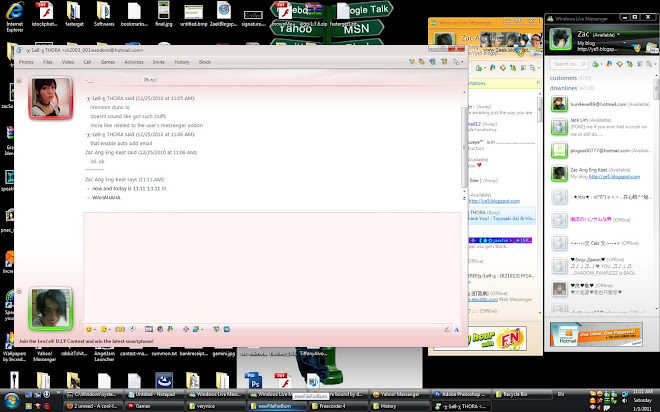
Task: Open ye5.blogspot.com link under Zac Ang Eng Keat
Action: click(x=614, y=177)
